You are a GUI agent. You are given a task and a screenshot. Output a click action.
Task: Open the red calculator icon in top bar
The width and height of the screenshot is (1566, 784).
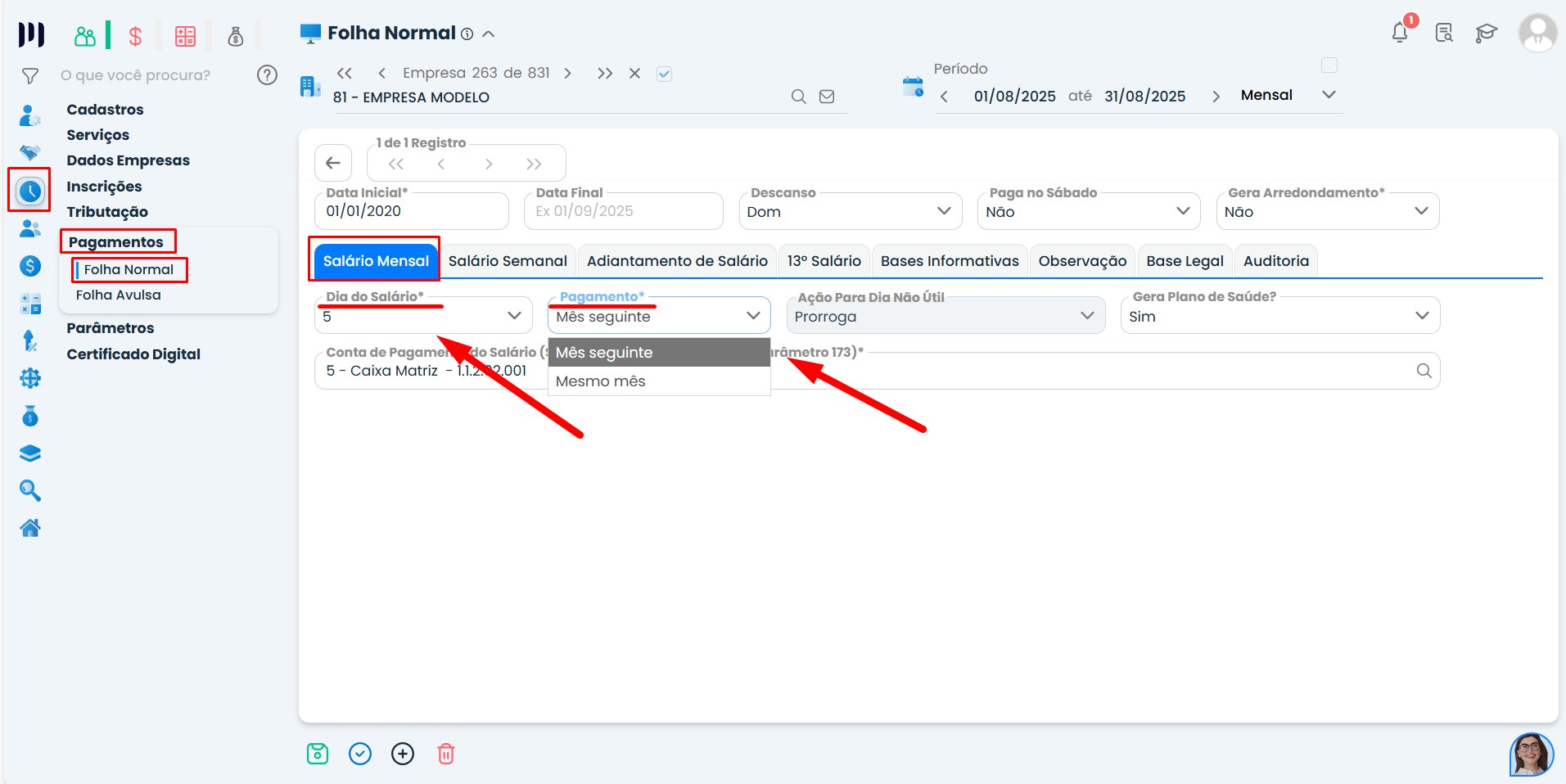pyautogui.click(x=185, y=35)
